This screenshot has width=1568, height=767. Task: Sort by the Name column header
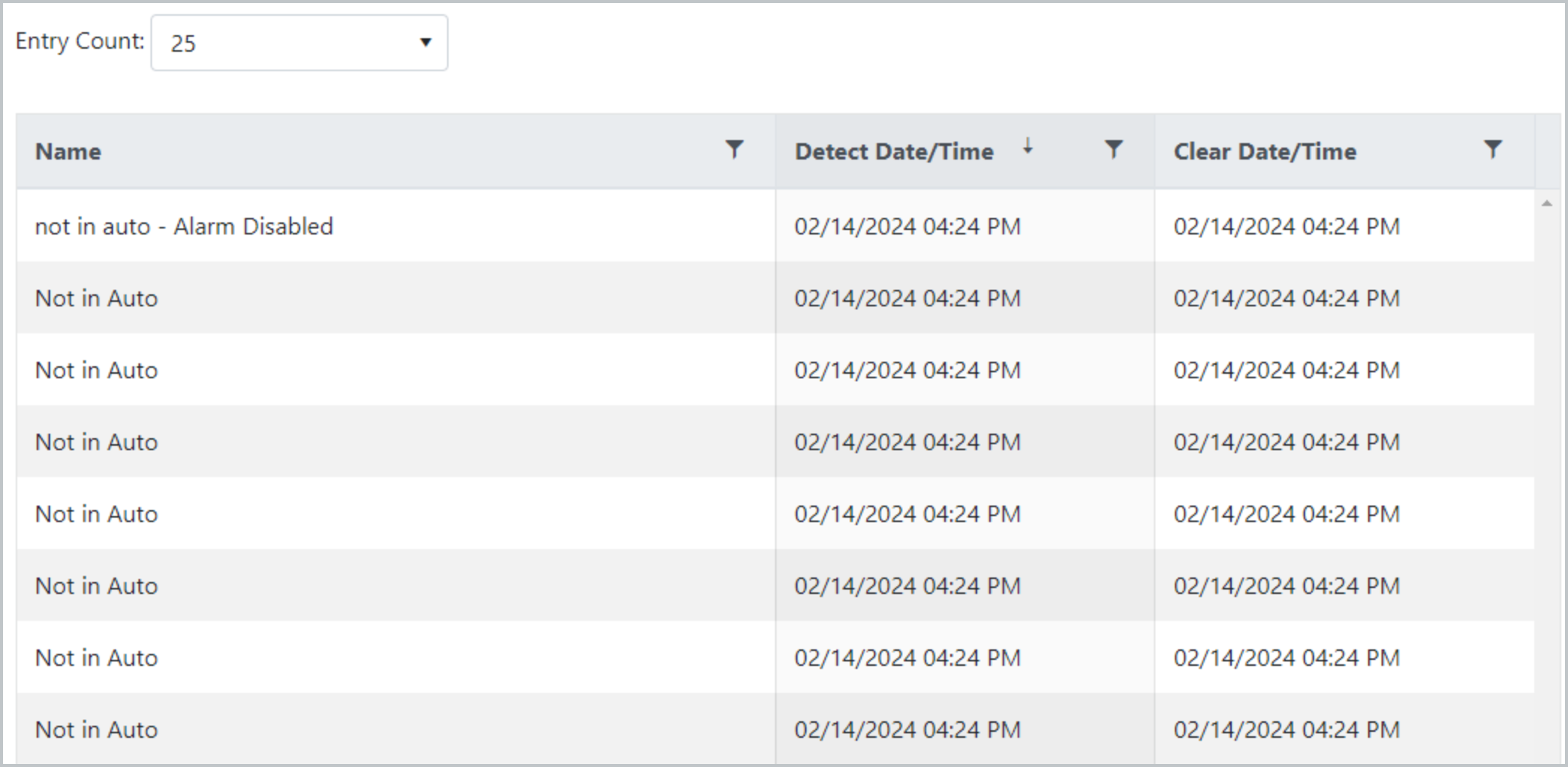click(68, 151)
